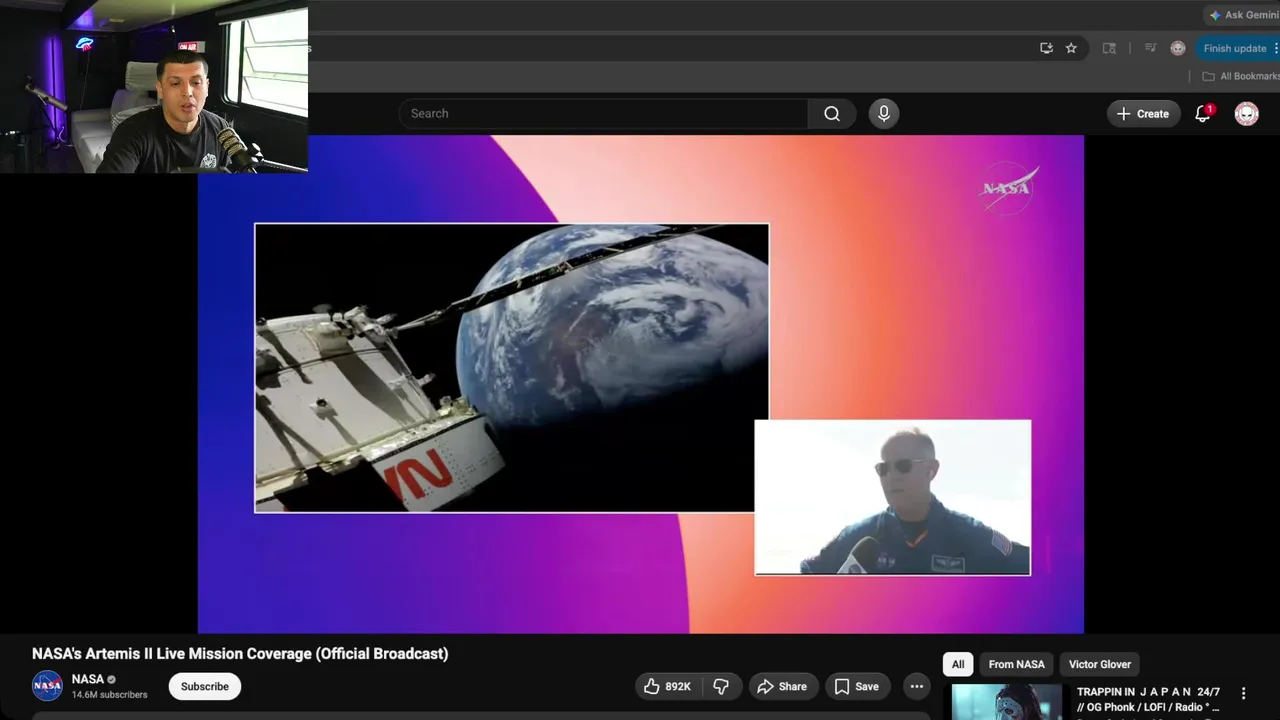Viewport: 1280px width, 720px height.
Task: Click the astronaut inset inside the video
Action: [892, 497]
